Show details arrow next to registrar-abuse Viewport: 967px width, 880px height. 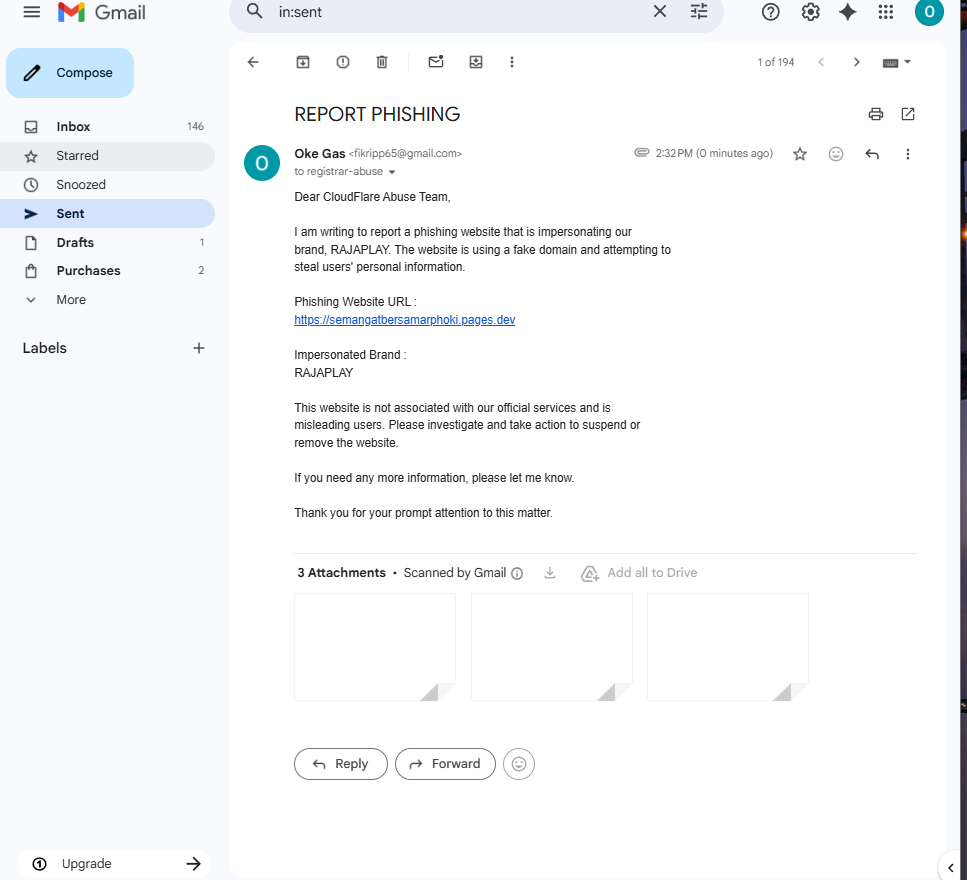[392, 172]
